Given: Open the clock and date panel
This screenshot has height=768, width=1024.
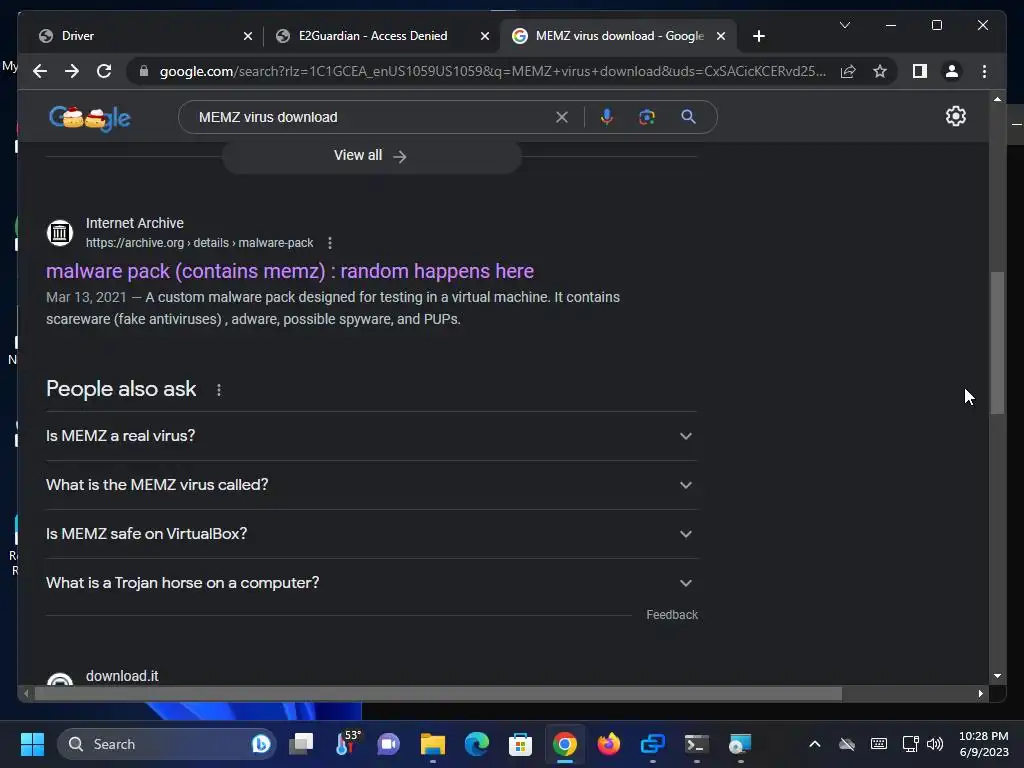Looking at the screenshot, I should click(x=984, y=744).
